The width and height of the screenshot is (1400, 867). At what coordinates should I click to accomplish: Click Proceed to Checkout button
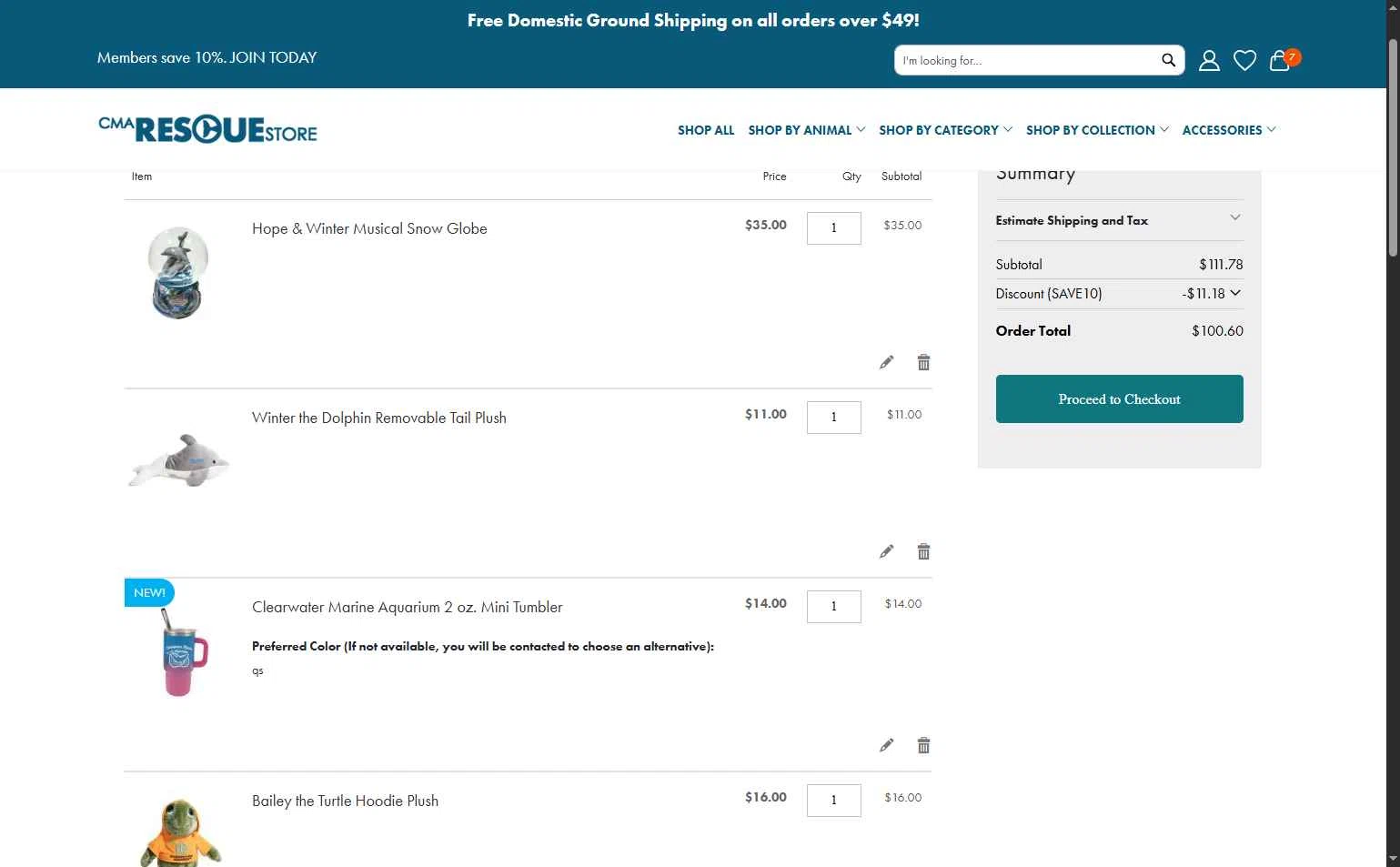pyautogui.click(x=1119, y=398)
